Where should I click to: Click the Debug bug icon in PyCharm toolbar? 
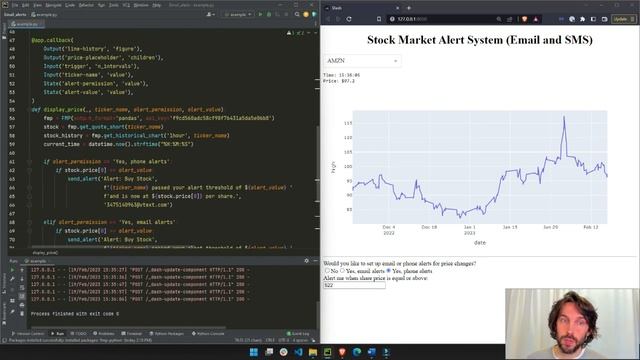(x=269, y=15)
